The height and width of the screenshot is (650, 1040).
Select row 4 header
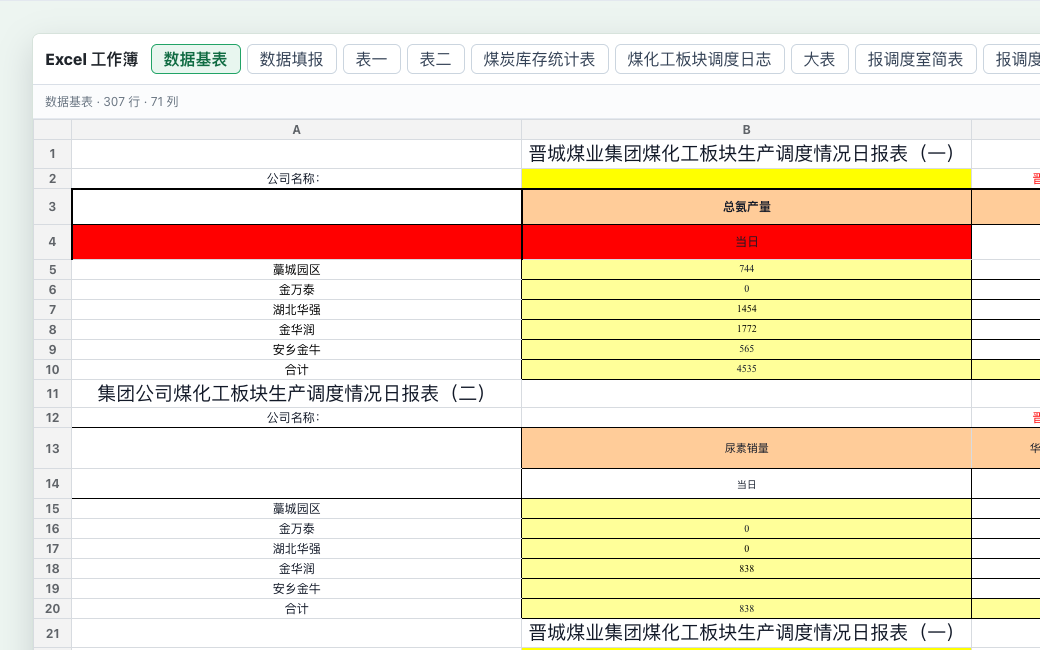click(52, 242)
